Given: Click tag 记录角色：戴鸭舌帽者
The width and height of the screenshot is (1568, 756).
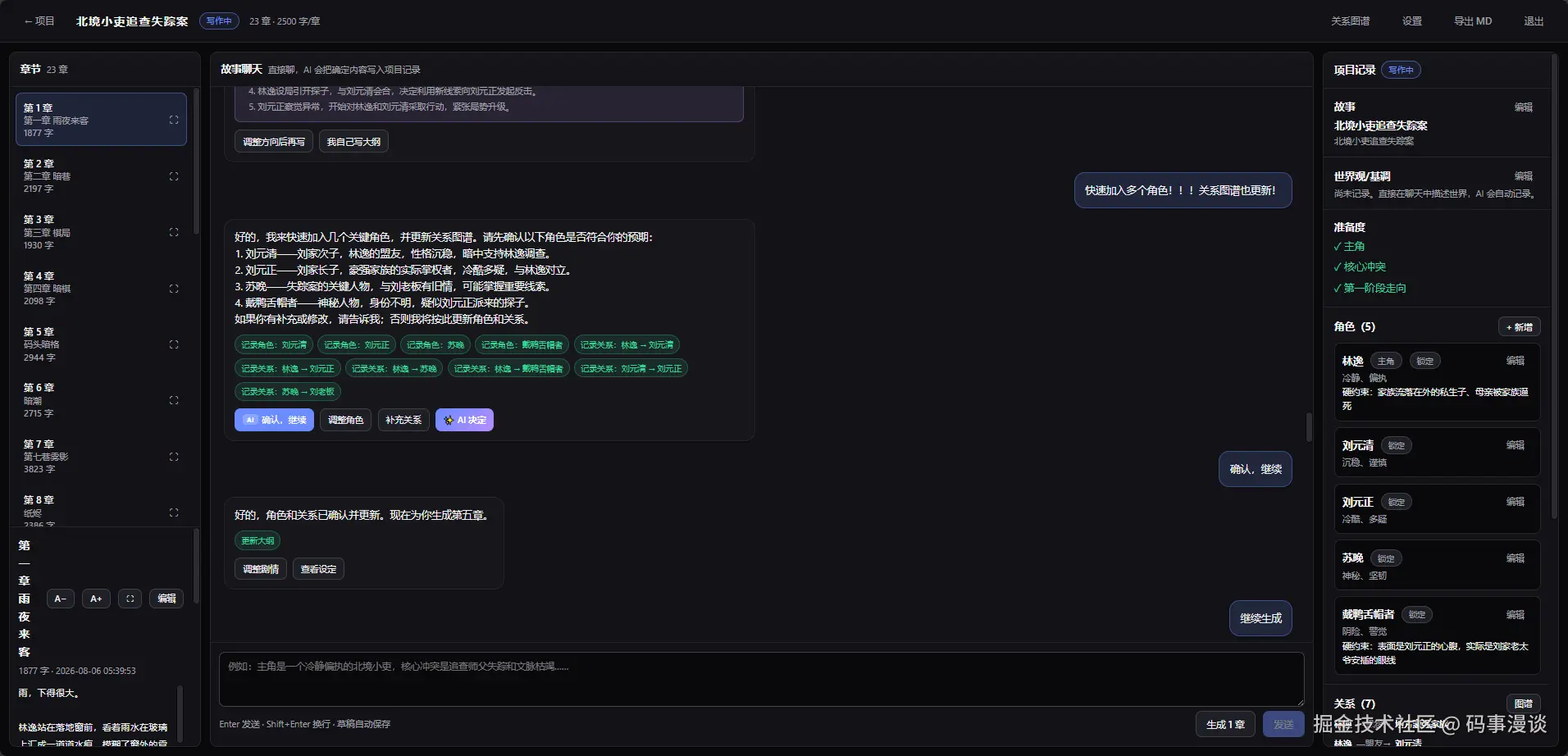Looking at the screenshot, I should 522,345.
